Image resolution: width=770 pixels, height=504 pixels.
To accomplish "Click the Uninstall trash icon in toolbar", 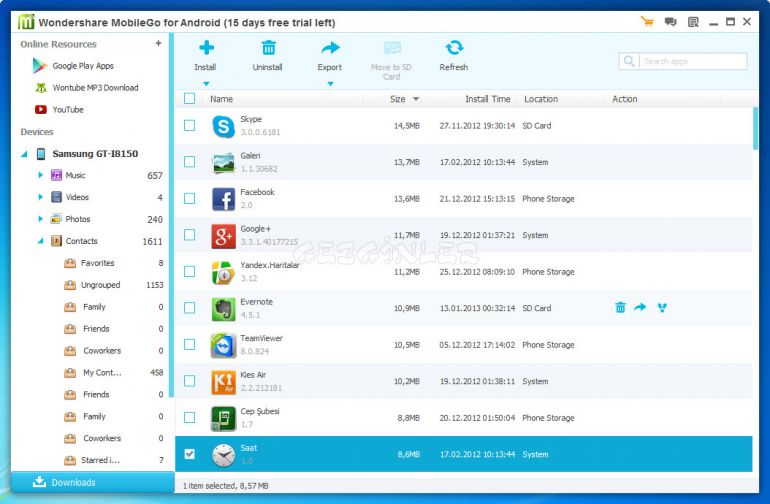I will click(268, 48).
